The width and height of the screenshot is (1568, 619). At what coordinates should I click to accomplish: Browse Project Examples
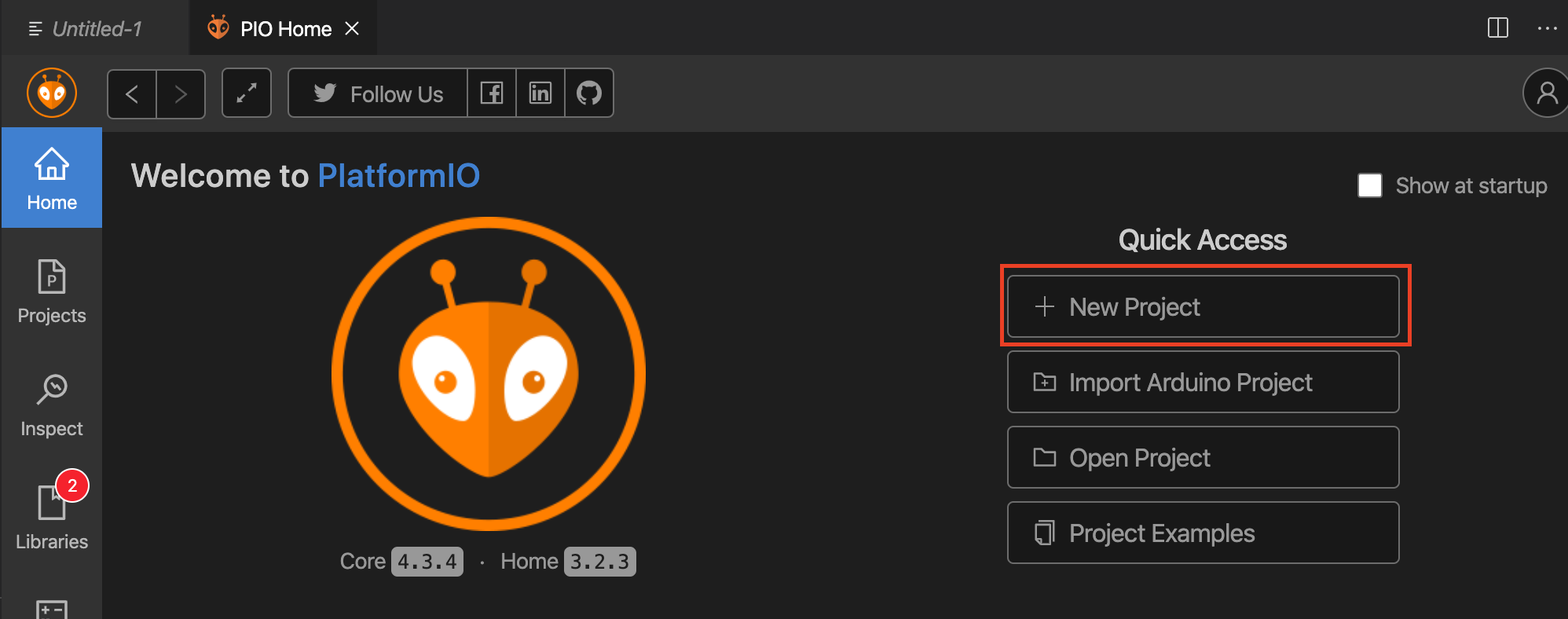click(1203, 533)
